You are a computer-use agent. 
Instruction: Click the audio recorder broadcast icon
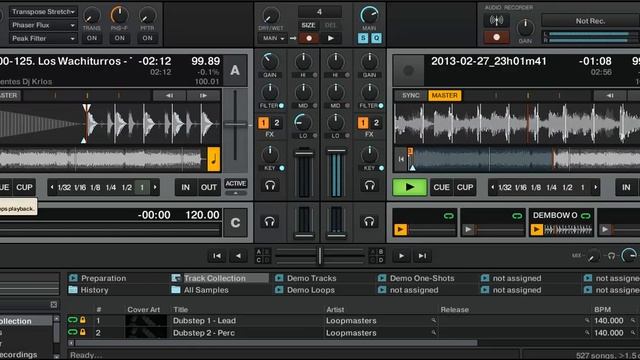[496, 20]
